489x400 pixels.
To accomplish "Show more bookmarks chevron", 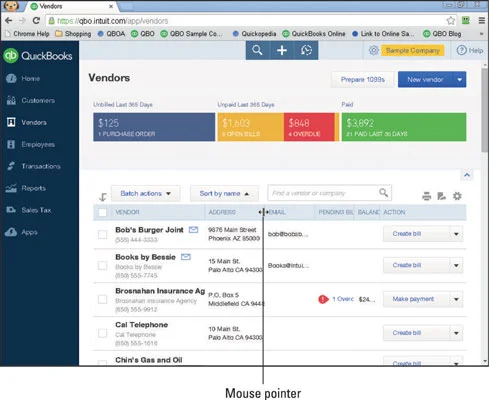I will [x=481, y=34].
